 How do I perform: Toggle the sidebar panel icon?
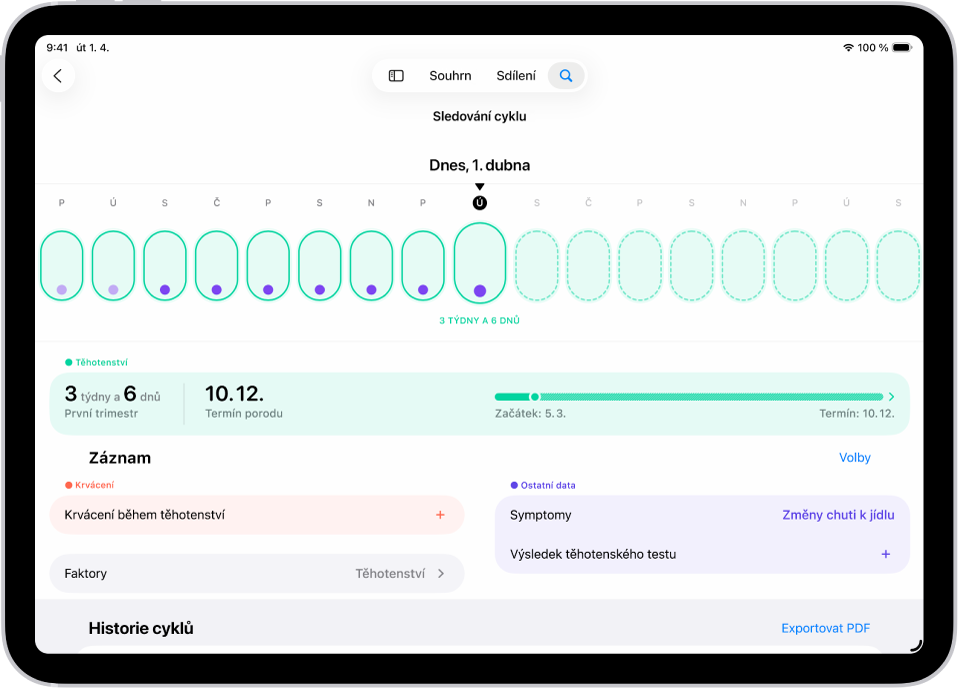pyautogui.click(x=396, y=76)
